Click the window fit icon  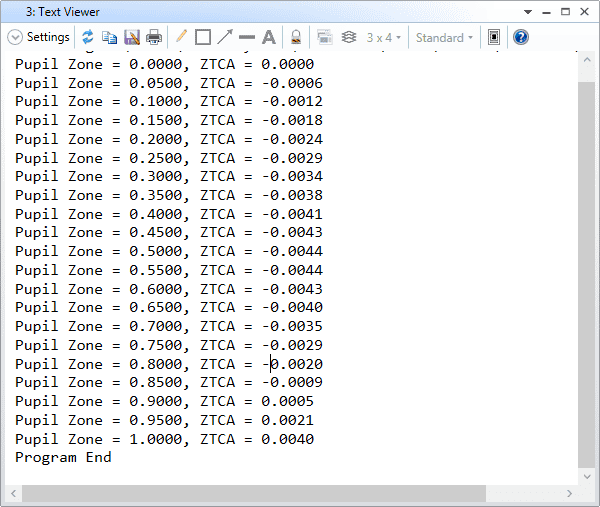(x=494, y=37)
